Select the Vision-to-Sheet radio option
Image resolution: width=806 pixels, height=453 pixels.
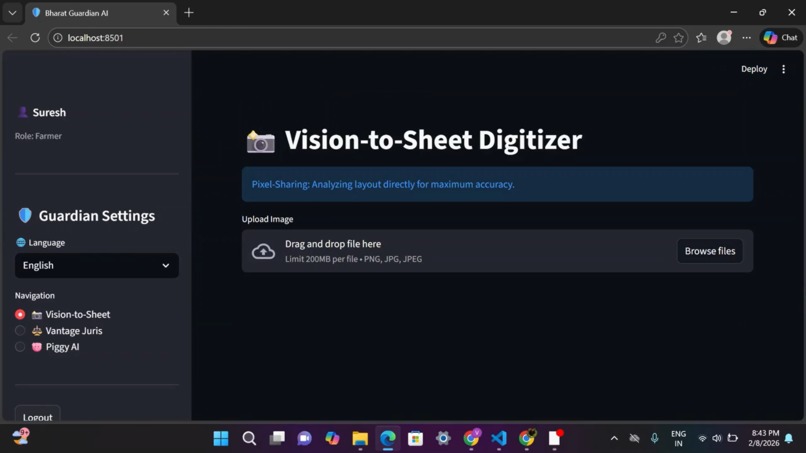click(x=20, y=314)
